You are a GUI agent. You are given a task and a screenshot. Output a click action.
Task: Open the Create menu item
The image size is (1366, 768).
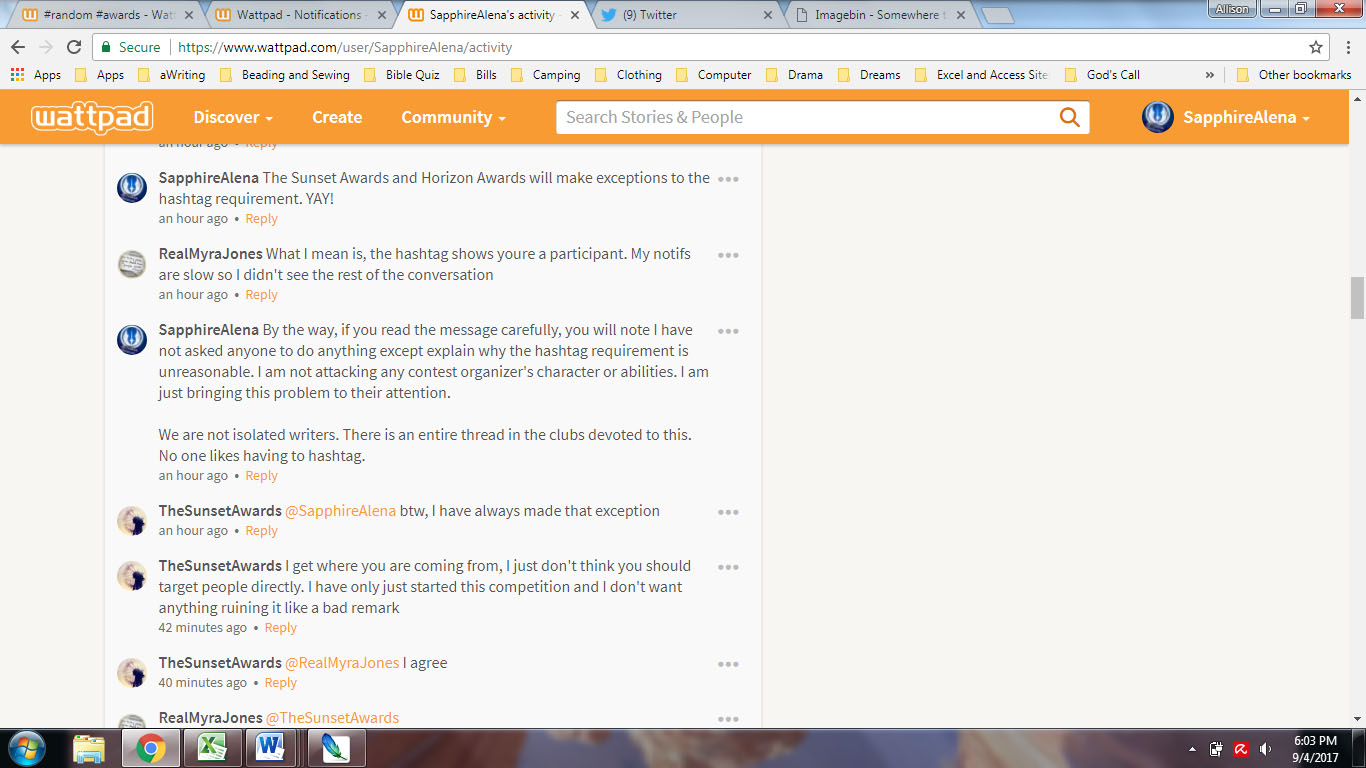coord(337,117)
